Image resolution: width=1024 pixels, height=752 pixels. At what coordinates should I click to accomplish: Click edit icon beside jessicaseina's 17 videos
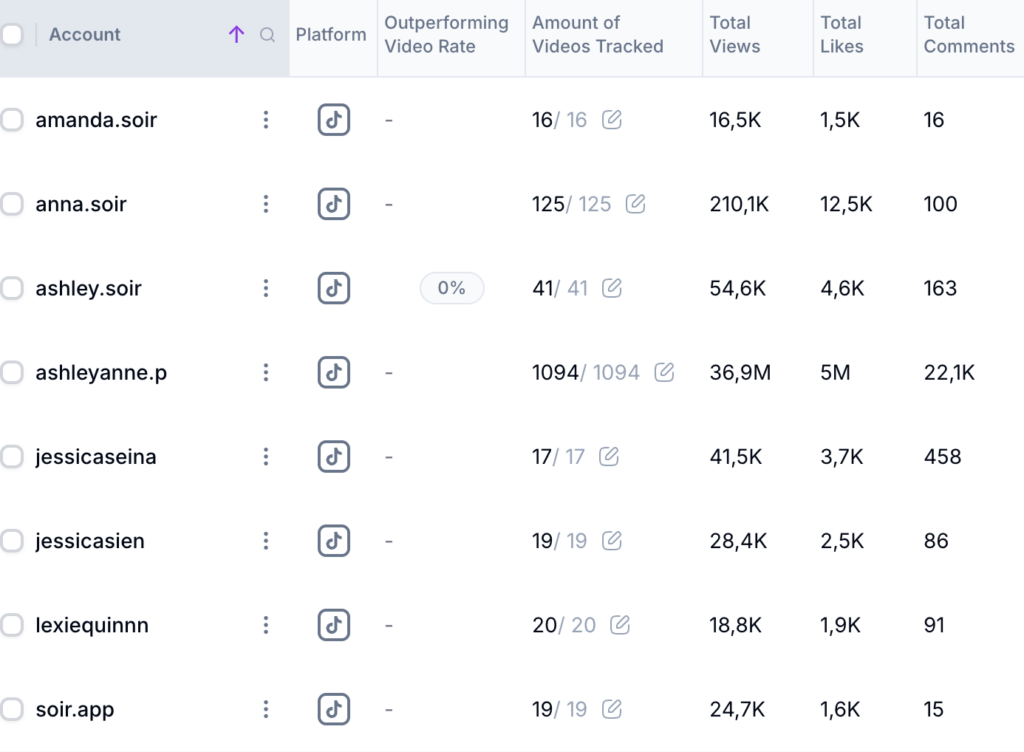(x=609, y=457)
